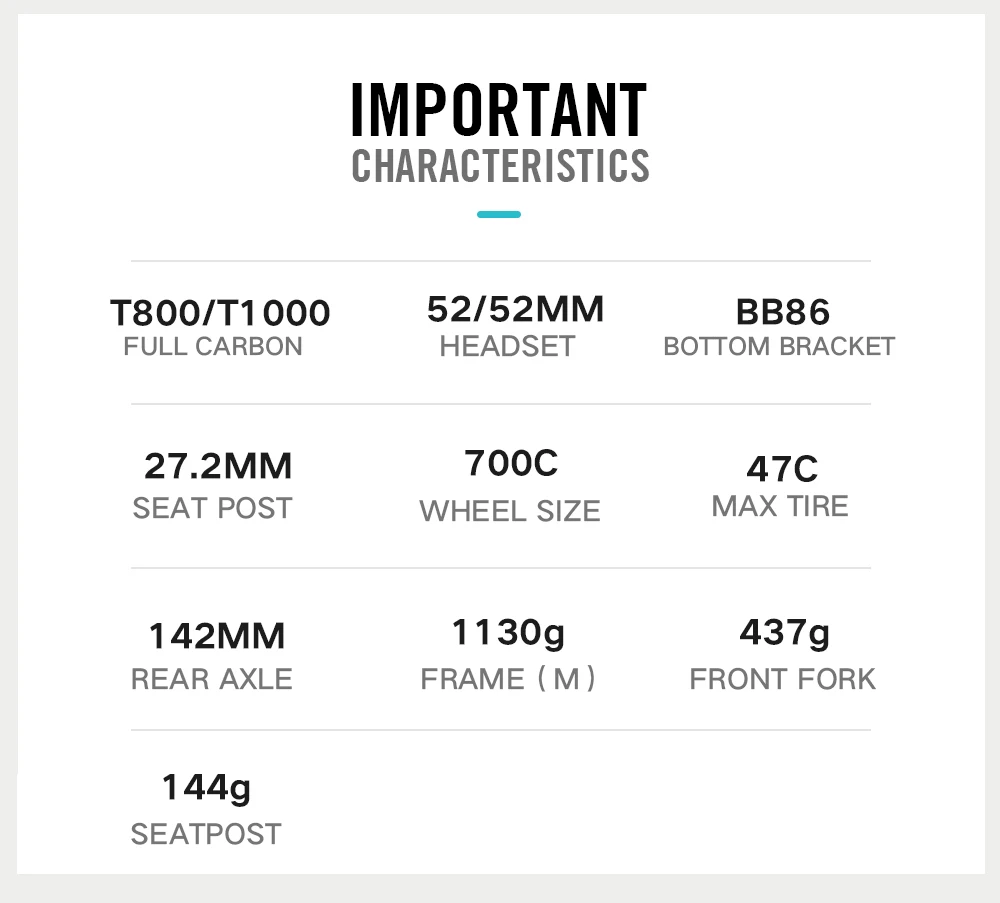Screen dimensions: 1000x903
Task: Select the 47C max tire value
Action: tap(782, 468)
